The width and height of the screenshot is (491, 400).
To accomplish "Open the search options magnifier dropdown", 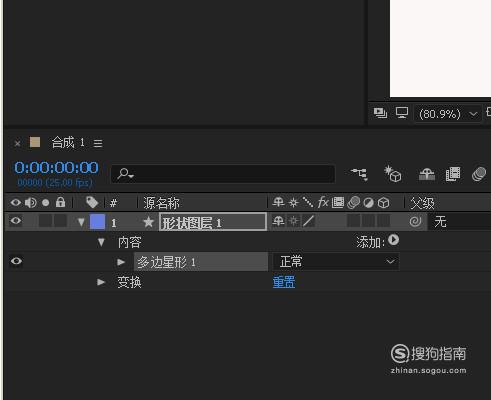I will pos(126,174).
